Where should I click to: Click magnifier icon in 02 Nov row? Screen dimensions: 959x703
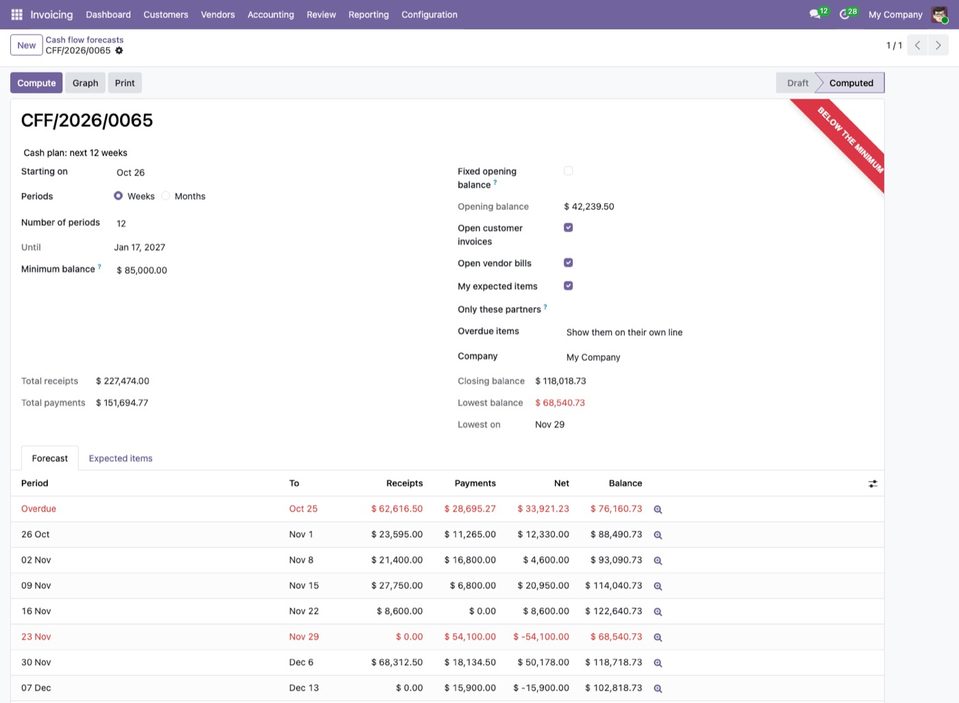(x=658, y=560)
